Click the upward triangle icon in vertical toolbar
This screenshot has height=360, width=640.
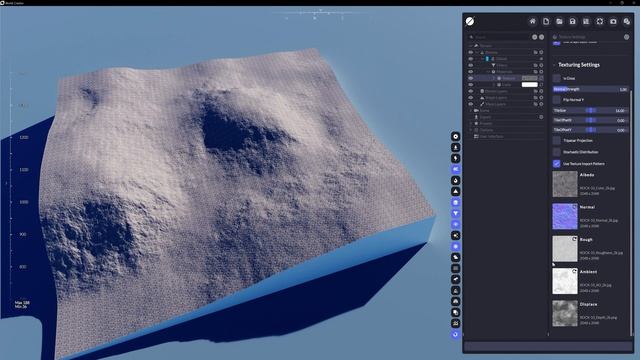(456, 191)
